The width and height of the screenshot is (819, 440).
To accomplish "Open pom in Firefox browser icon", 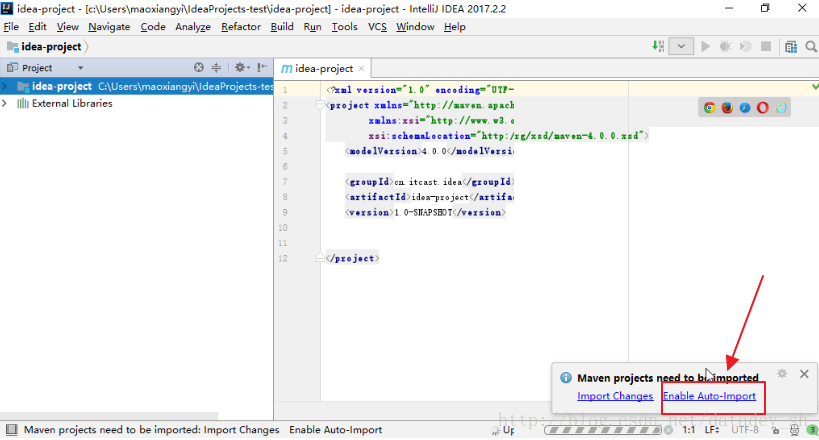I will [727, 108].
